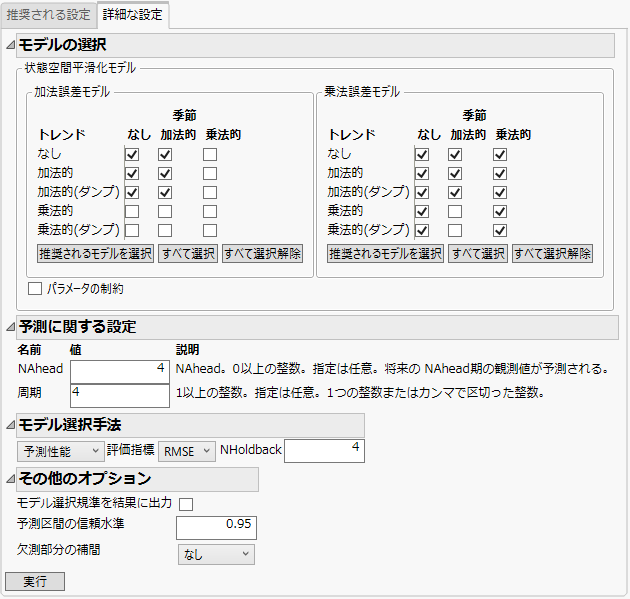Click すべて選択解除 in 加法誤差モデル

pos(262,254)
